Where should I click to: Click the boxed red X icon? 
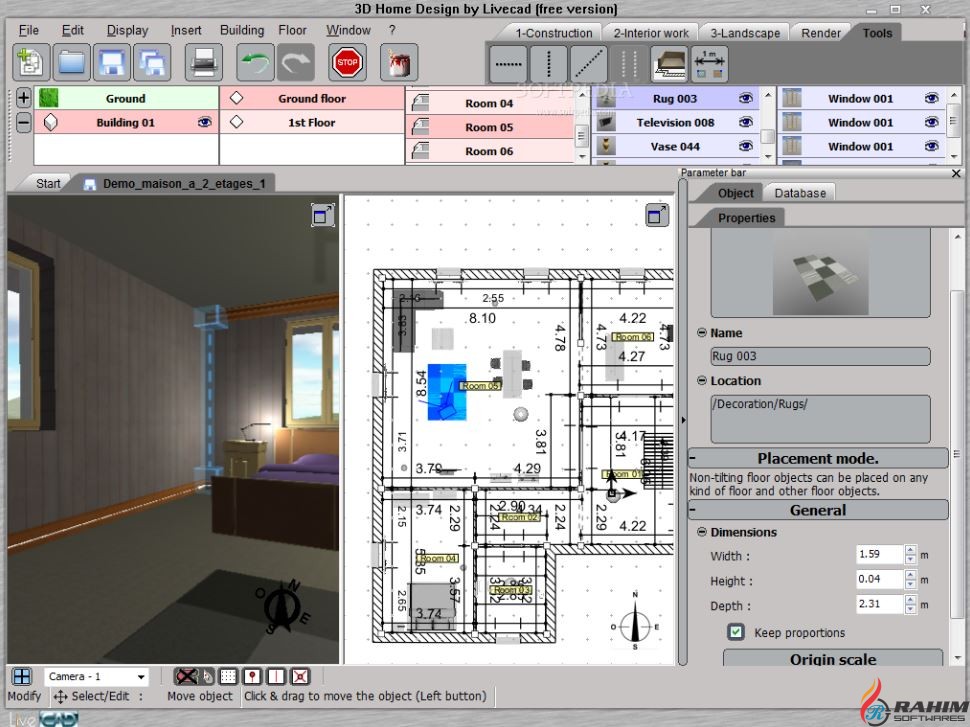point(300,676)
